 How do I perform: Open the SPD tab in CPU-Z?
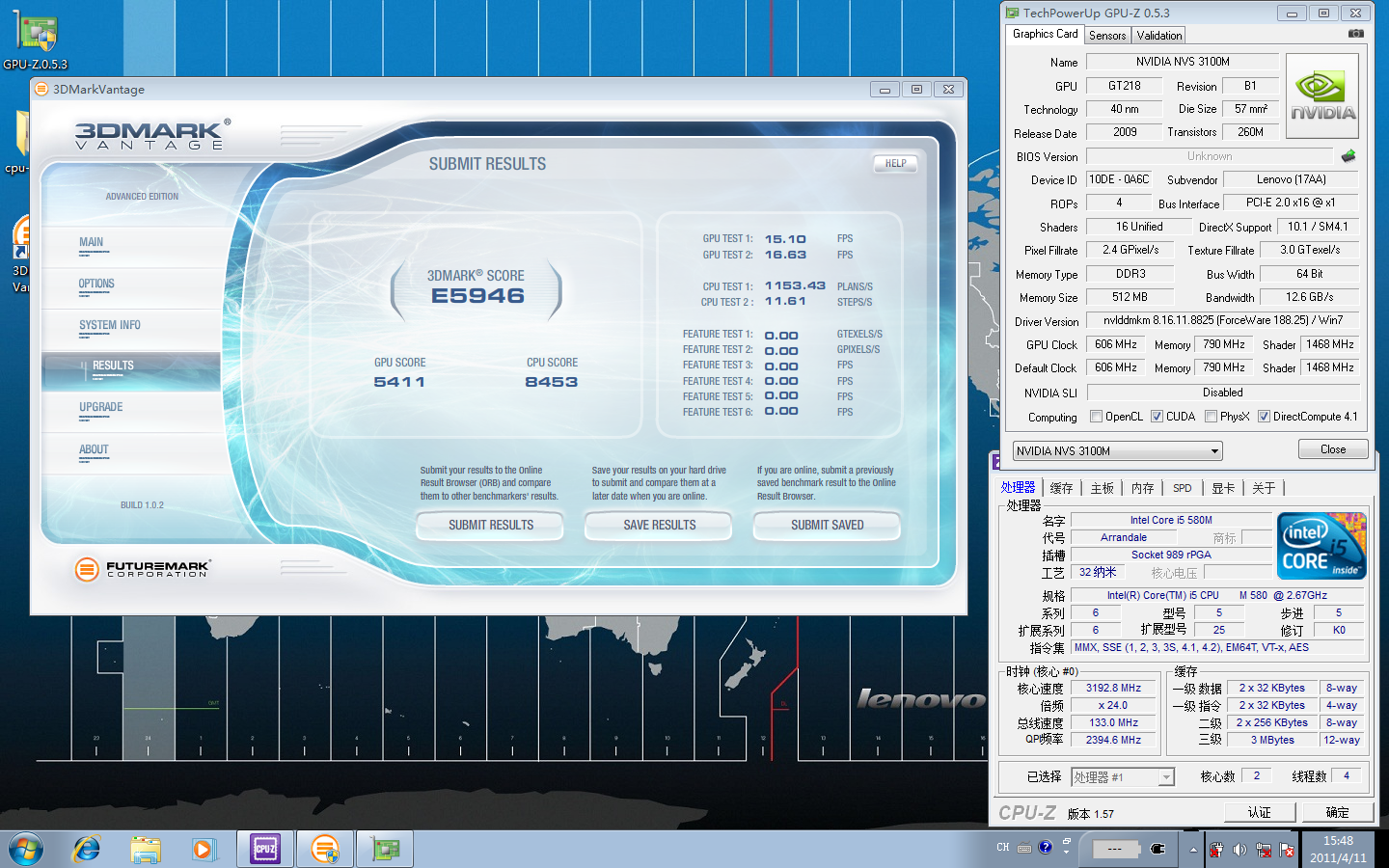click(1183, 488)
